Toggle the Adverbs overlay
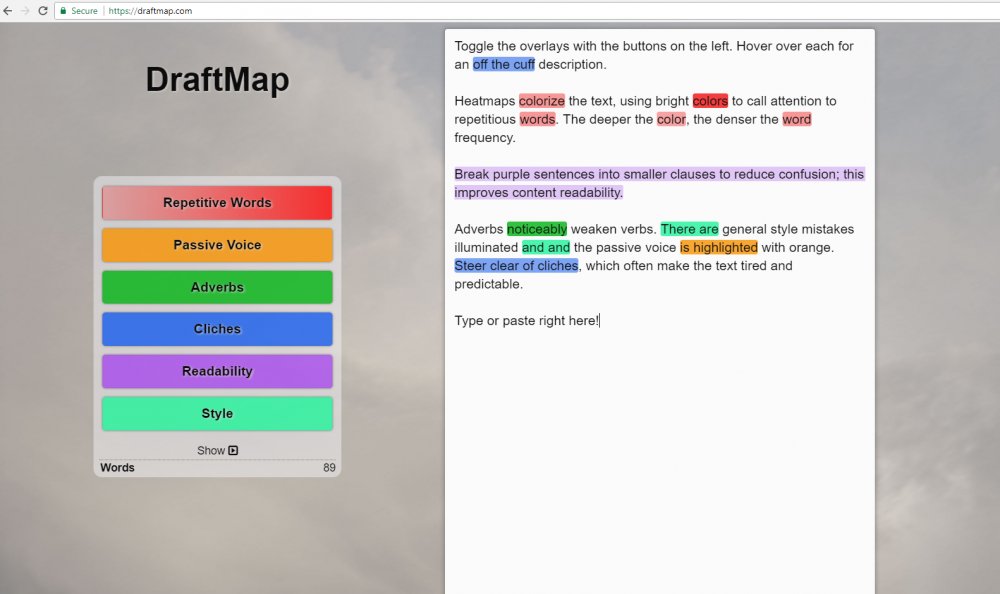Screen dimensions: 1000x594 (x=217, y=287)
